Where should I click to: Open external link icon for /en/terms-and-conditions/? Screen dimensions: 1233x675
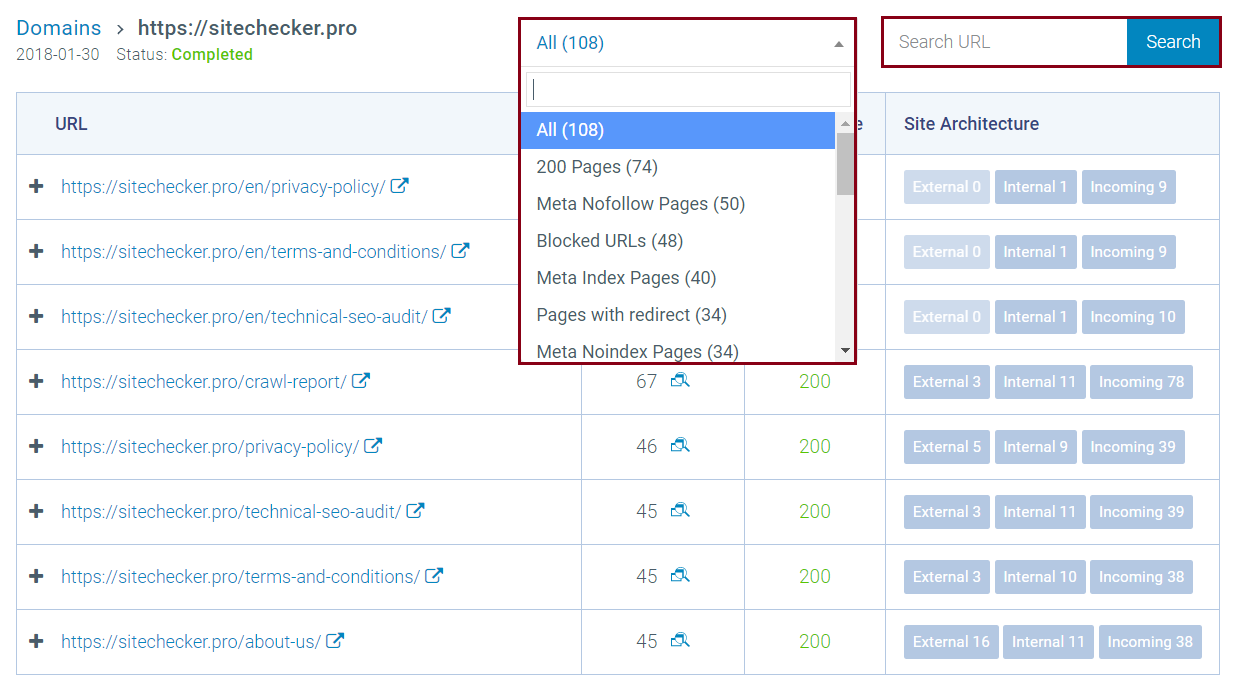point(460,251)
